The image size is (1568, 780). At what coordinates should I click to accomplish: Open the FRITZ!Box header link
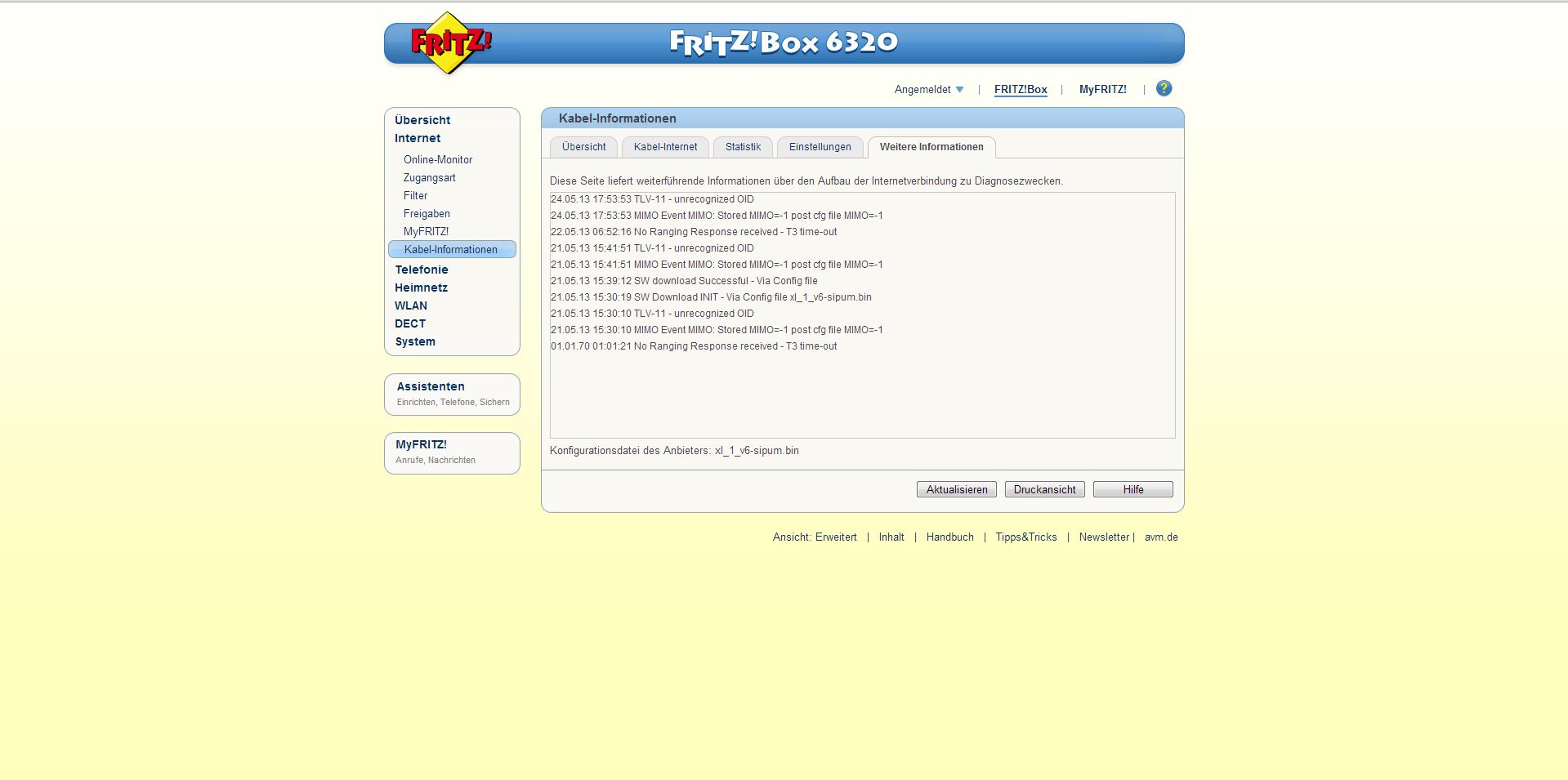coord(1021,90)
